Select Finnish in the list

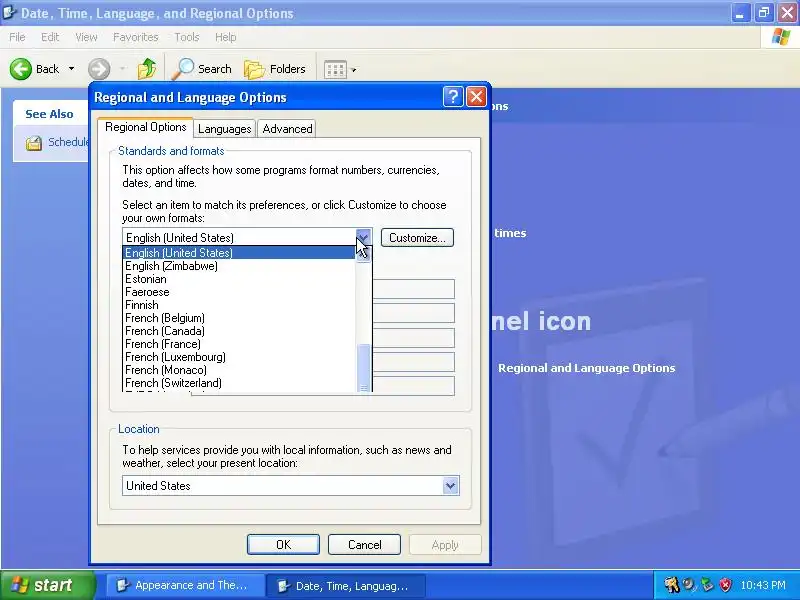click(239, 305)
